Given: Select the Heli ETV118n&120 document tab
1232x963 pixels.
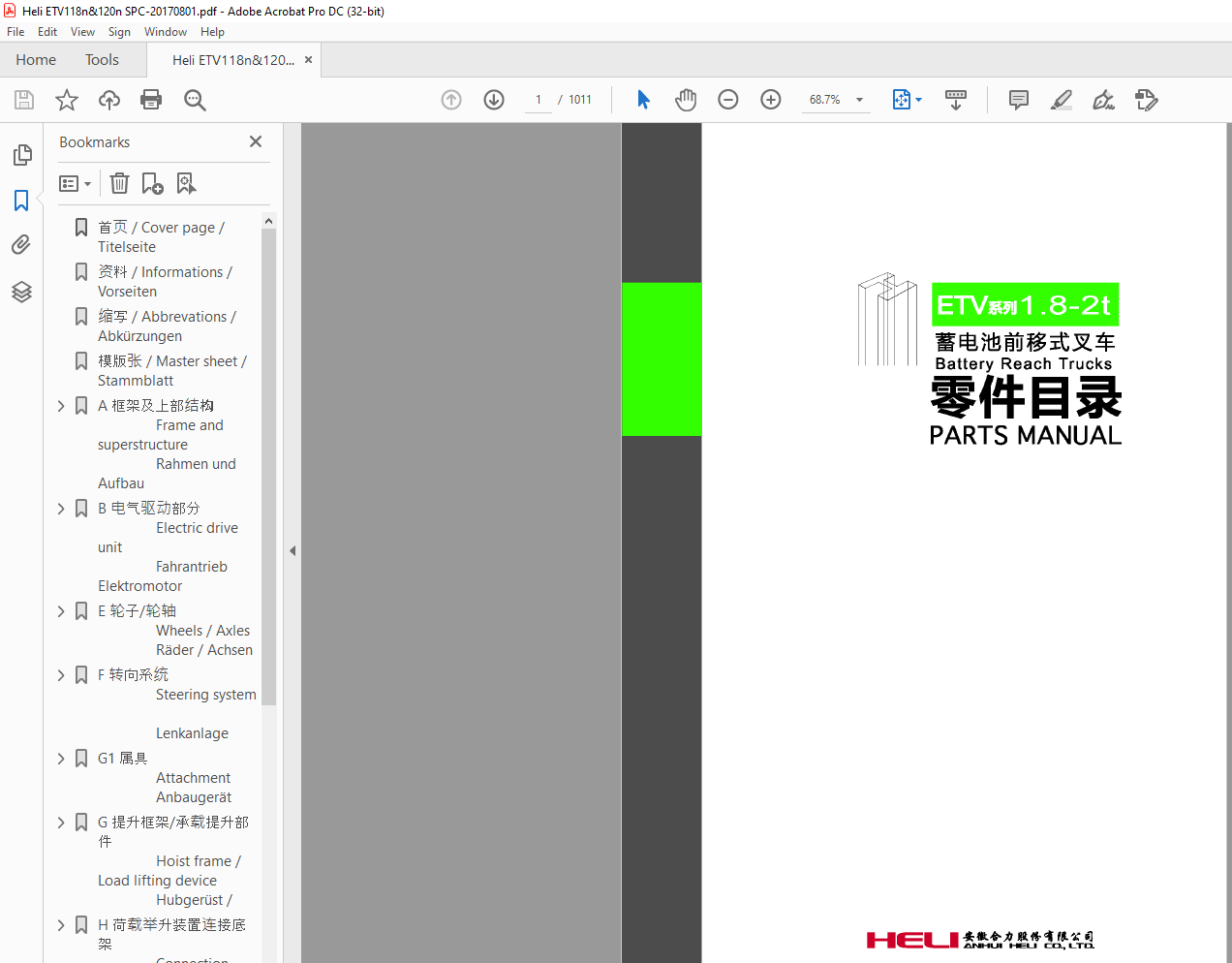Looking at the screenshot, I should tap(232, 60).
